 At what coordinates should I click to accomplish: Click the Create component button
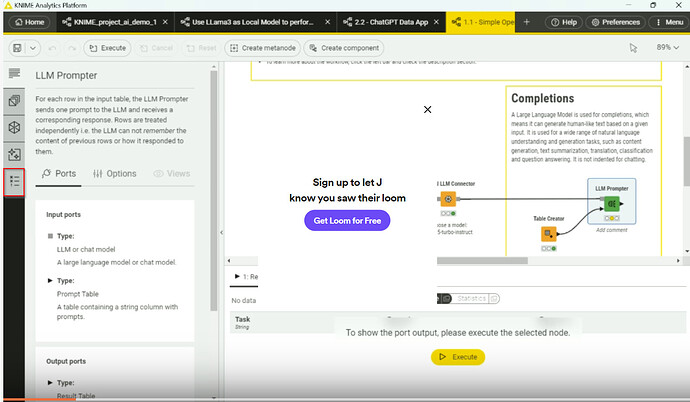(344, 48)
